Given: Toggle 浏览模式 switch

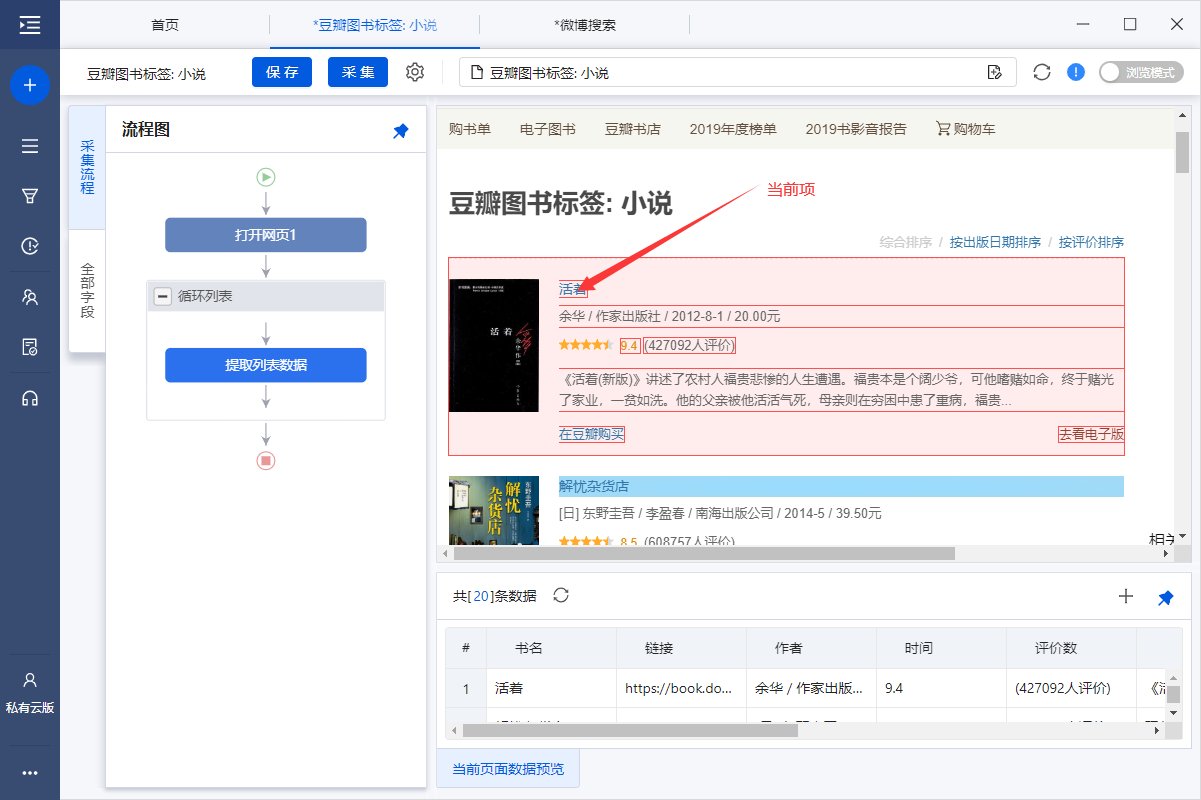Looking at the screenshot, I should click(x=1141, y=72).
